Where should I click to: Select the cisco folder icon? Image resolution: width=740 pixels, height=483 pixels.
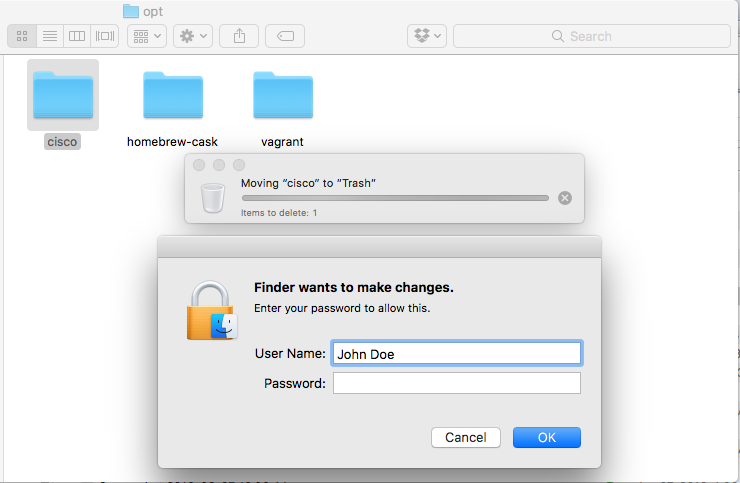pyautogui.click(x=63, y=95)
